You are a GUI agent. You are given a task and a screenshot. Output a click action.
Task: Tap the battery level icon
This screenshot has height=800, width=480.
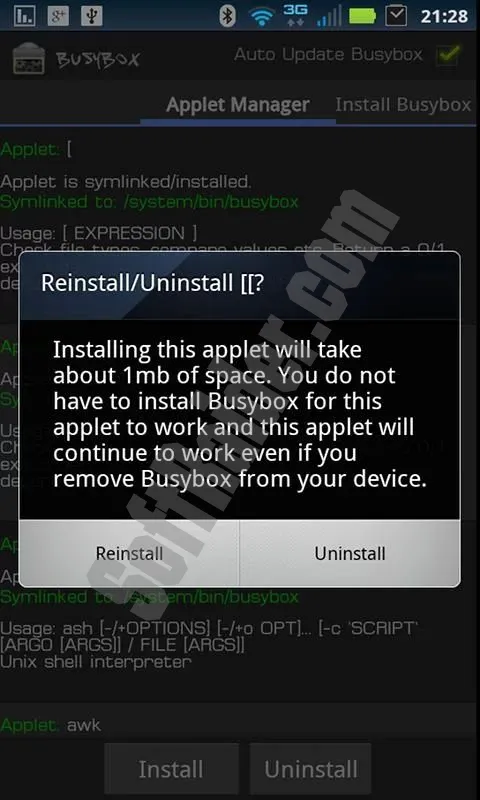363,16
